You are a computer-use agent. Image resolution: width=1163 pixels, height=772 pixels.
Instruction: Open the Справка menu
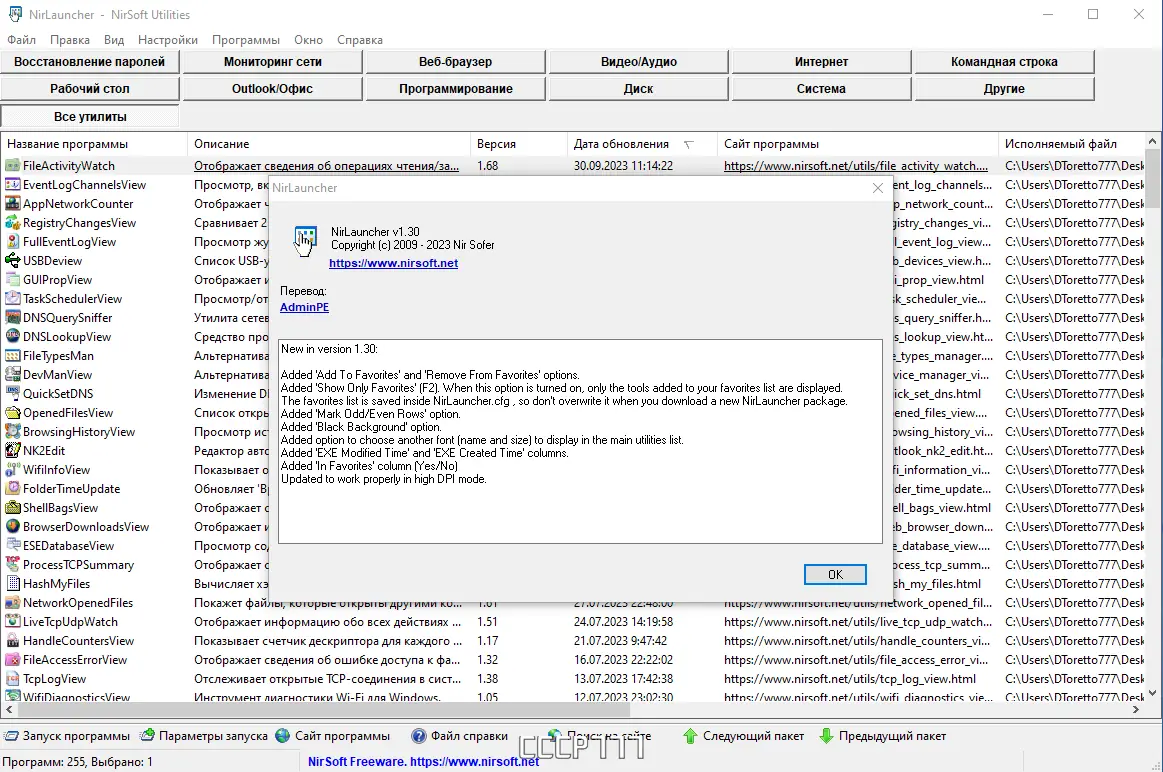click(360, 40)
